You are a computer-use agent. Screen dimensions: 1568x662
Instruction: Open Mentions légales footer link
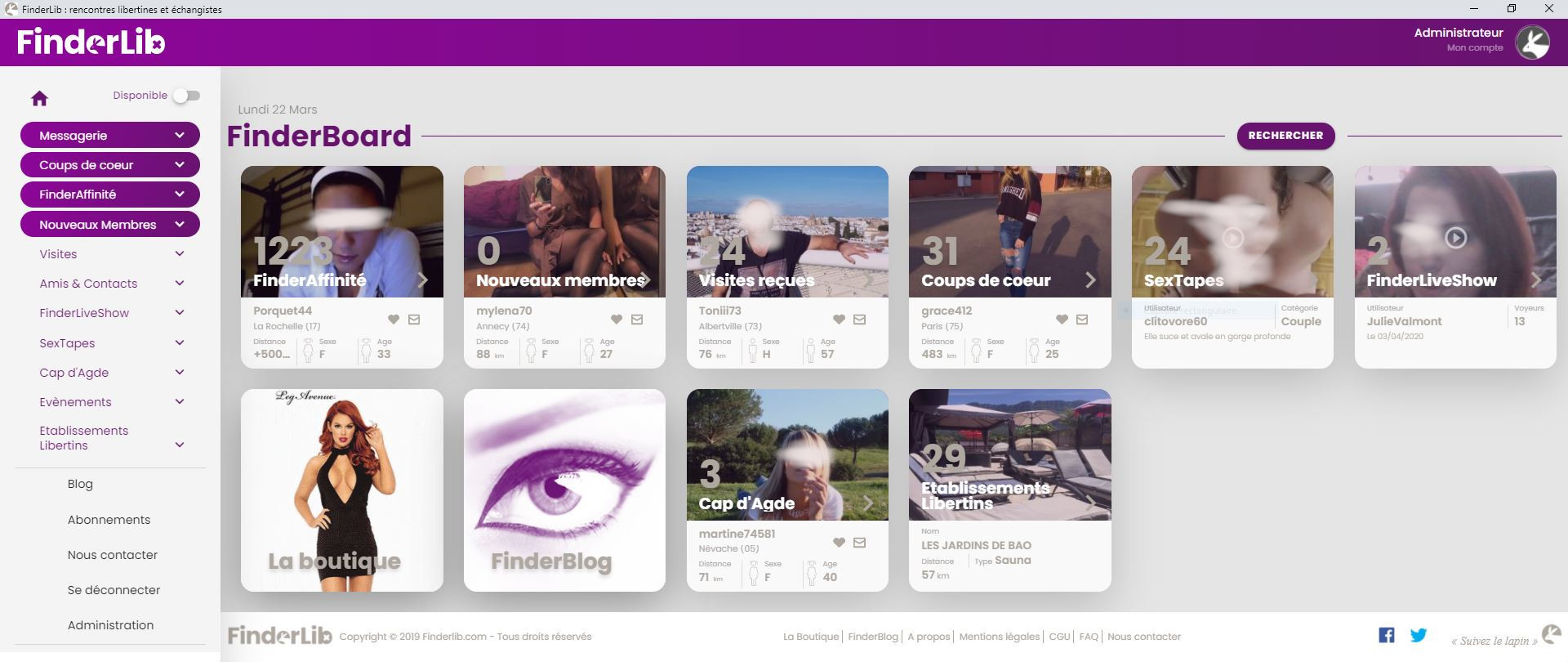[1000, 637]
